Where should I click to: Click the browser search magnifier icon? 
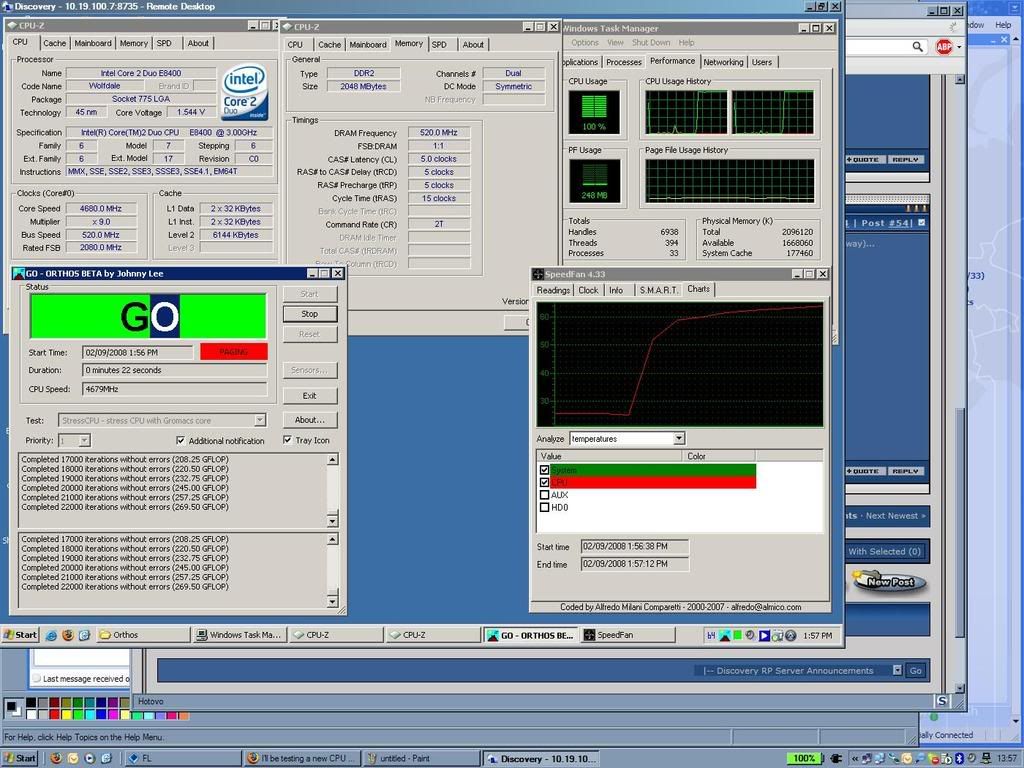[x=918, y=46]
